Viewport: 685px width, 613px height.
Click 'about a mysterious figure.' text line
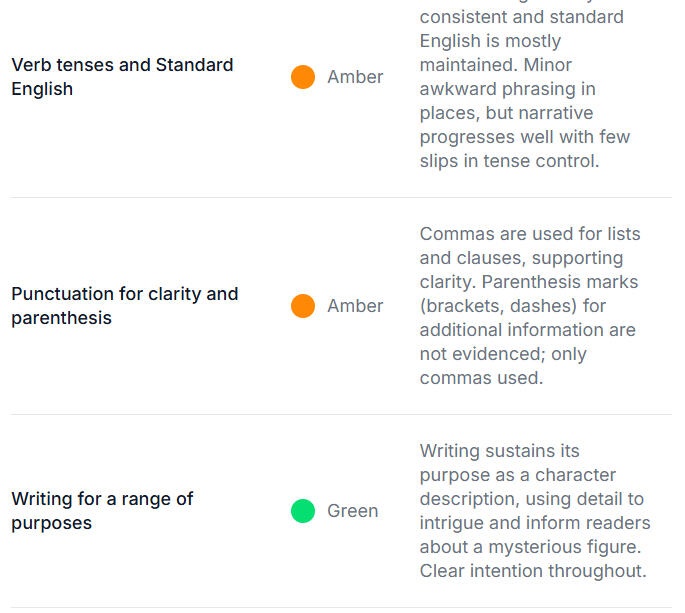coord(528,547)
